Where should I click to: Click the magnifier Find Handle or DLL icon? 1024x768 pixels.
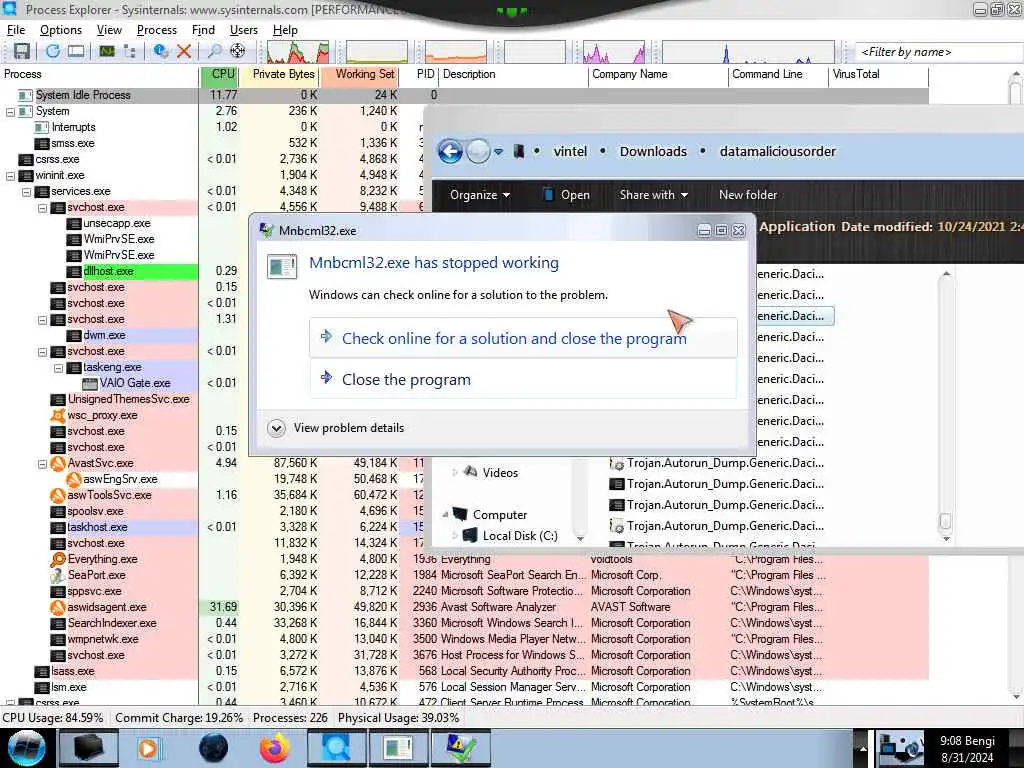click(x=214, y=51)
